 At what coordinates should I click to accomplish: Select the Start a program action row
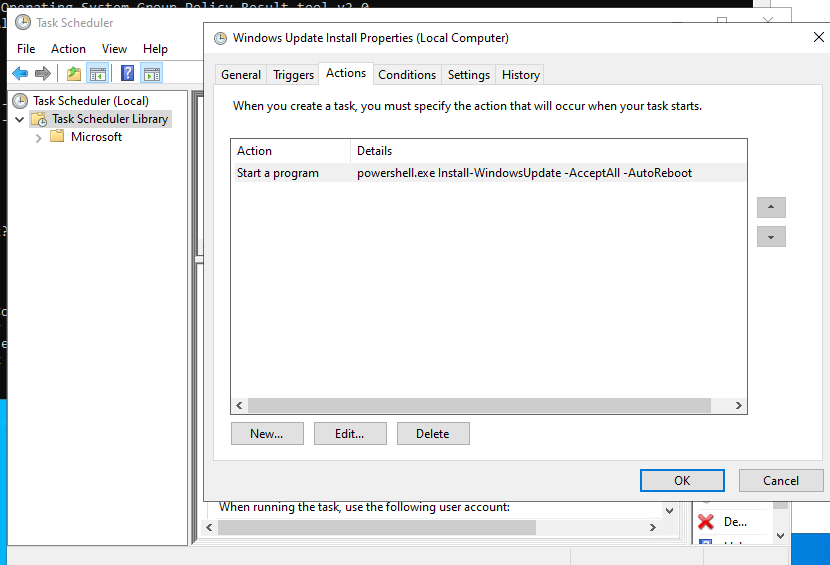point(490,173)
